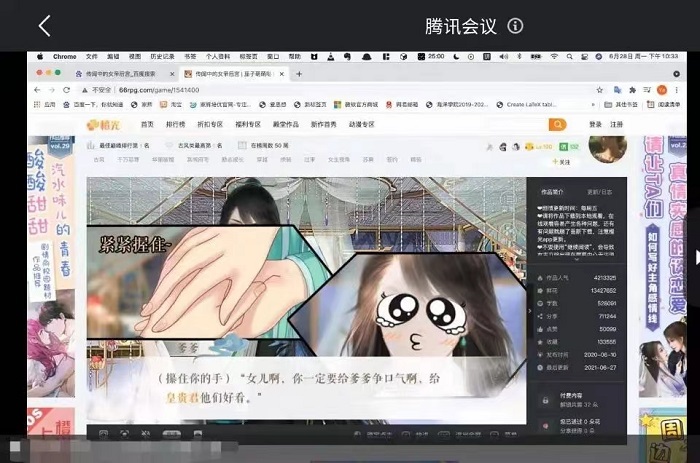700x463 pixels.
Task: Reload the current page
Action: click(67, 90)
